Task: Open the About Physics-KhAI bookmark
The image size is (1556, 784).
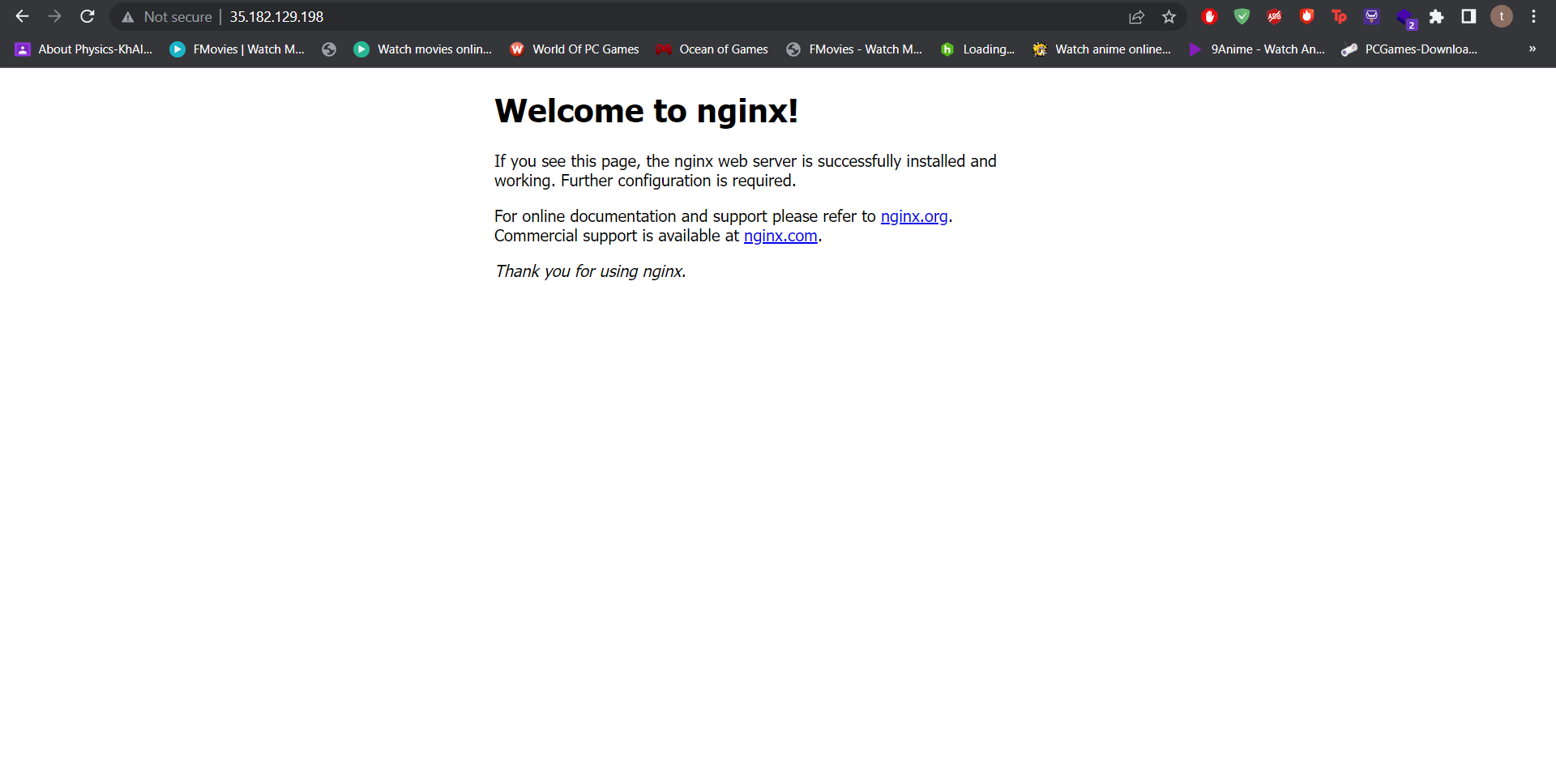Action: pos(83,49)
